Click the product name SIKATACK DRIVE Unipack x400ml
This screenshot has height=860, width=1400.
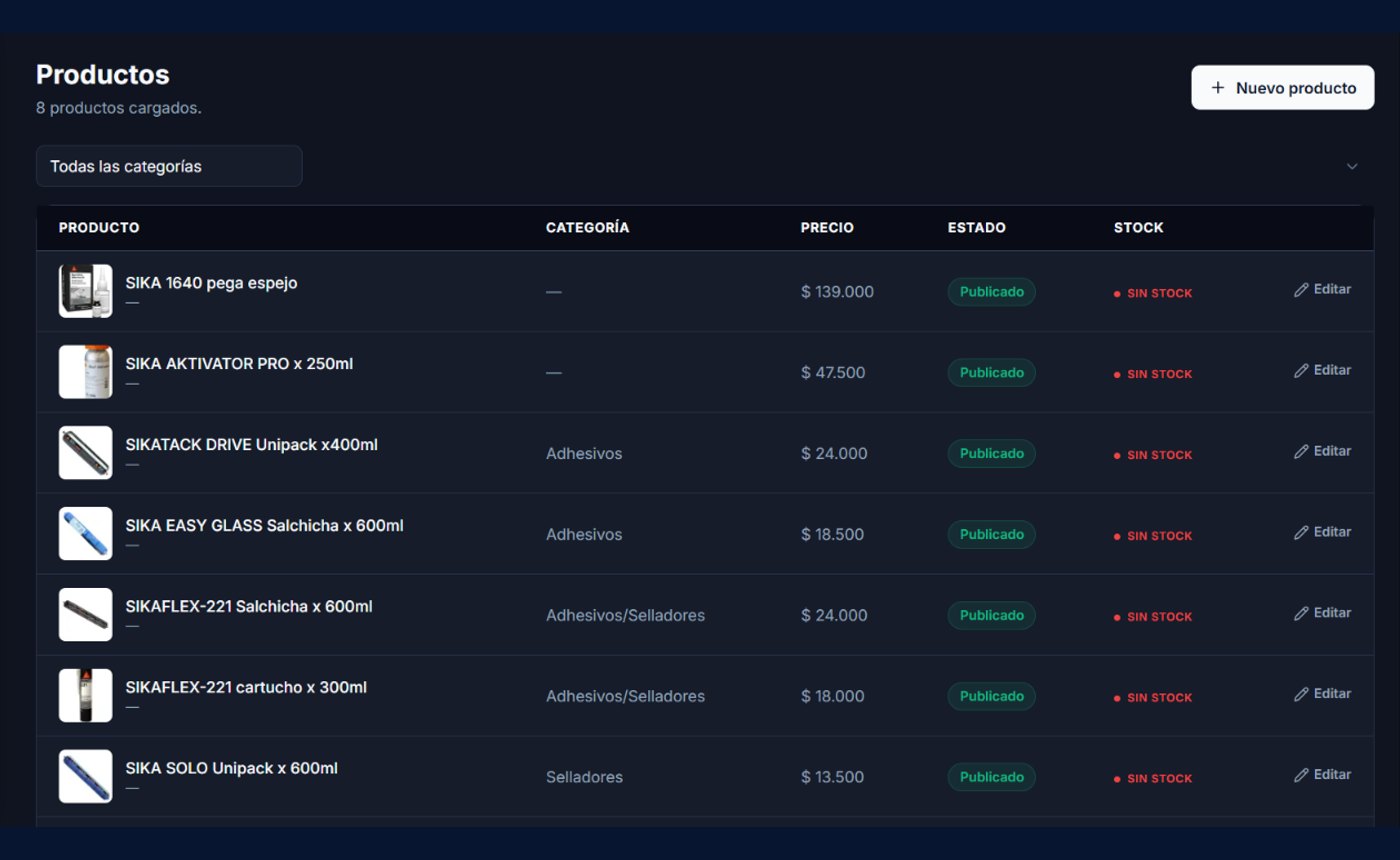click(251, 445)
